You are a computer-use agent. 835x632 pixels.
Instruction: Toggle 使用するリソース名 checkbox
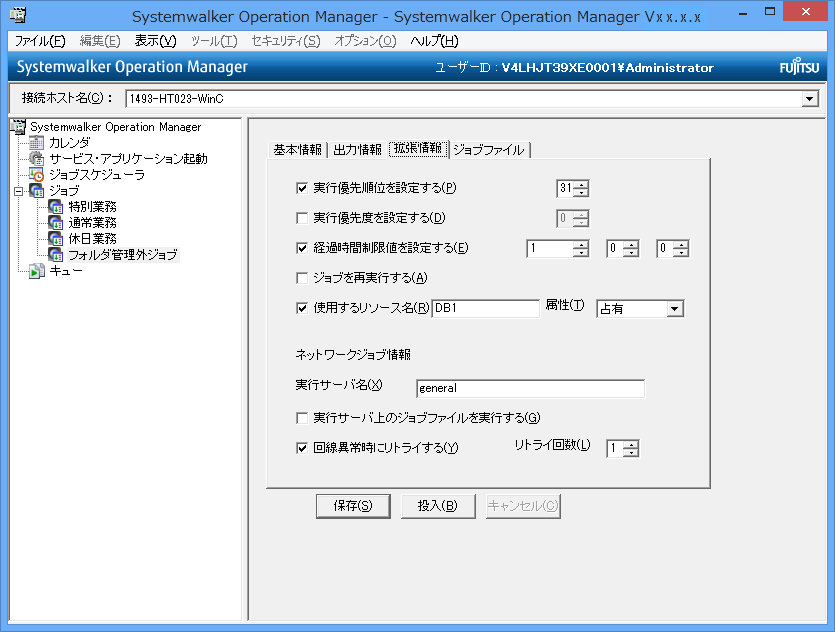pos(302,308)
